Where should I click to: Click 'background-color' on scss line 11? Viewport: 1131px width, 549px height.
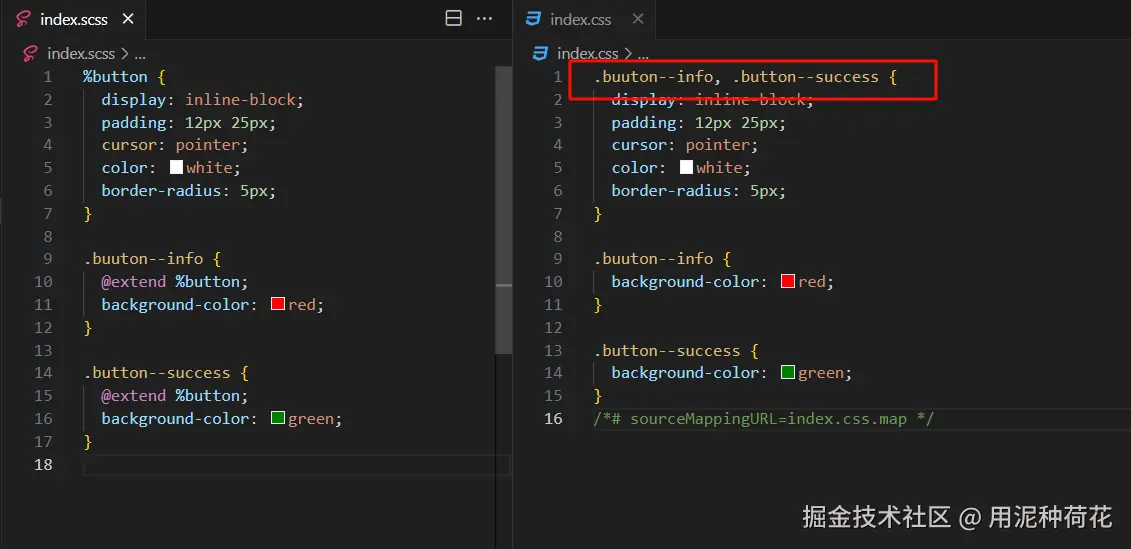(x=175, y=304)
